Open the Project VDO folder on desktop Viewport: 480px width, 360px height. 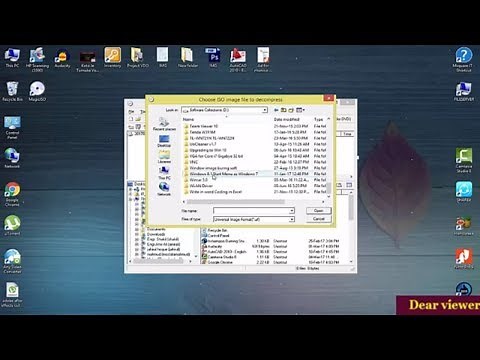(137, 57)
